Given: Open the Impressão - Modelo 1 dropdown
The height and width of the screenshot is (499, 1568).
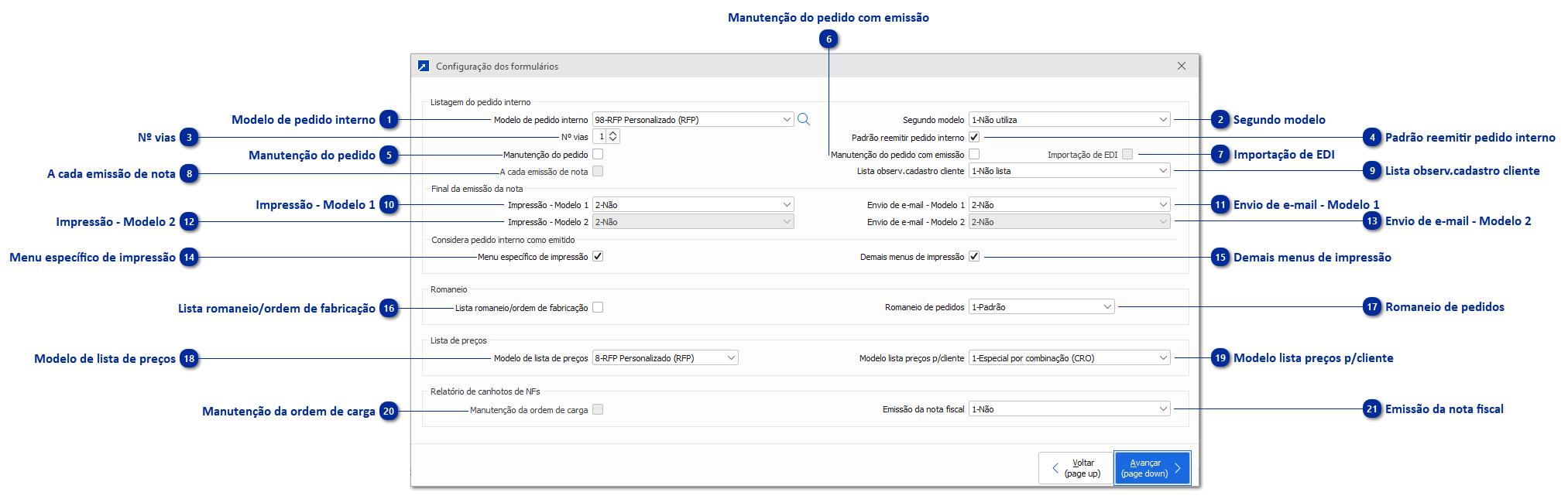Looking at the screenshot, I should 693,205.
